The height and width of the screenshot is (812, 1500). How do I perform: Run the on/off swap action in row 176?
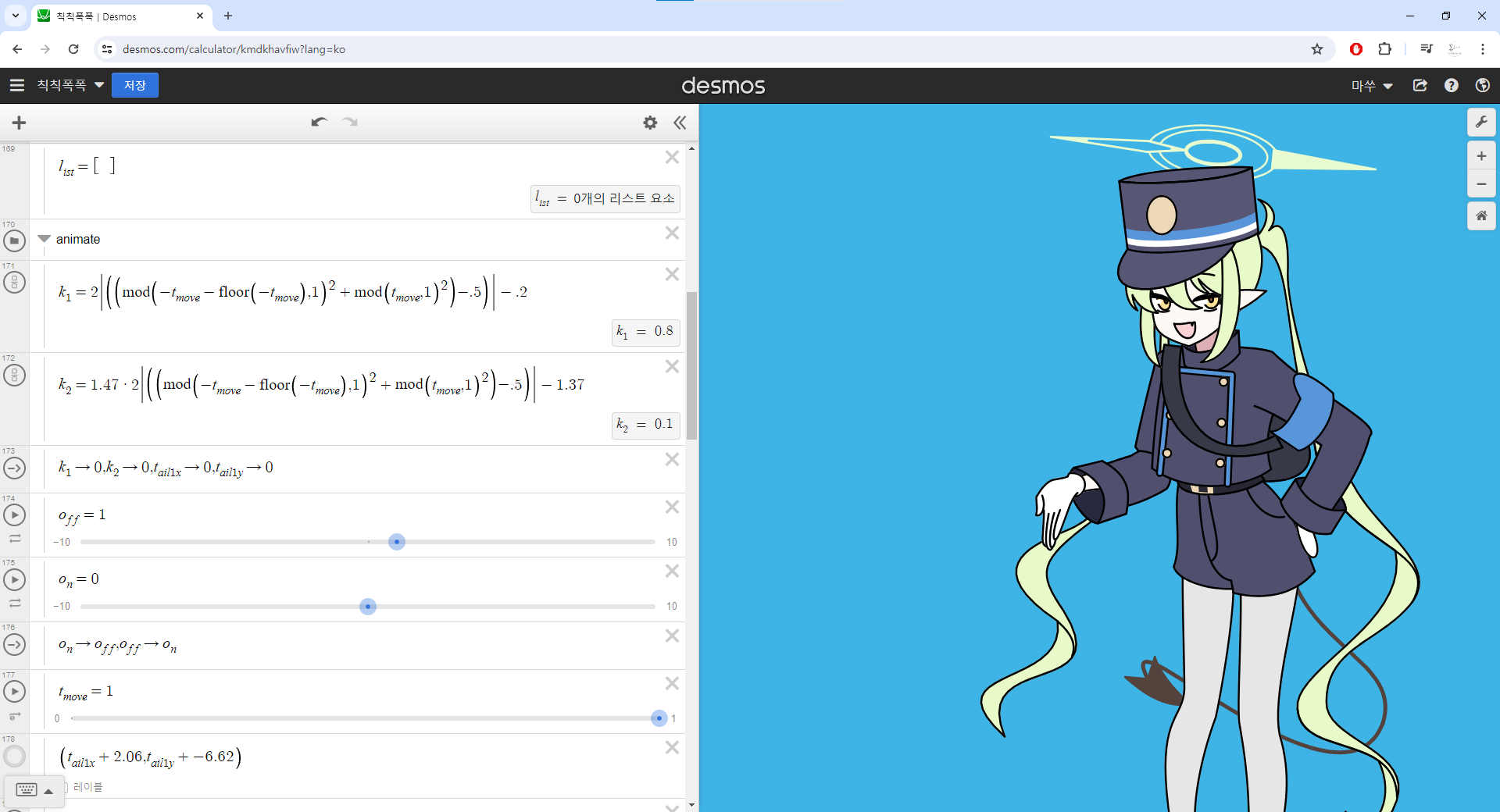point(14,645)
